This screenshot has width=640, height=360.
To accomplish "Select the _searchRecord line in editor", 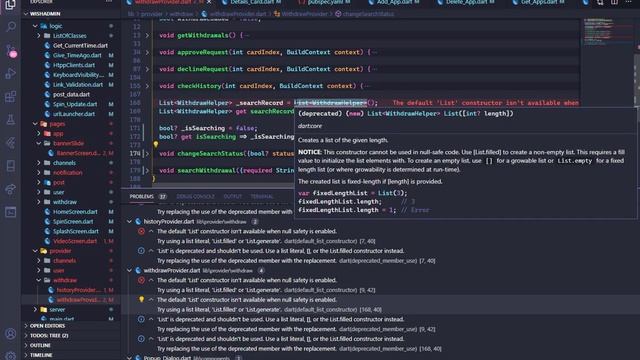I will [x=268, y=103].
